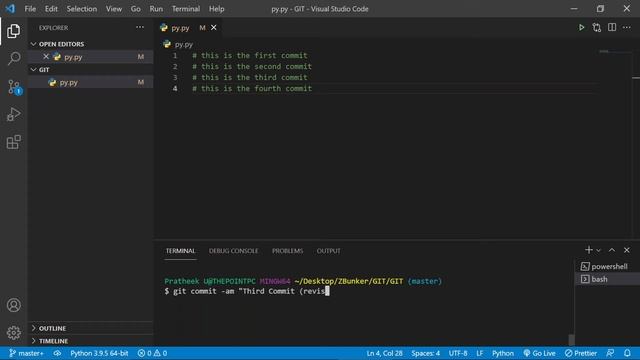Close the terminal panel
This screenshot has height=360, width=640.
tap(627, 250)
